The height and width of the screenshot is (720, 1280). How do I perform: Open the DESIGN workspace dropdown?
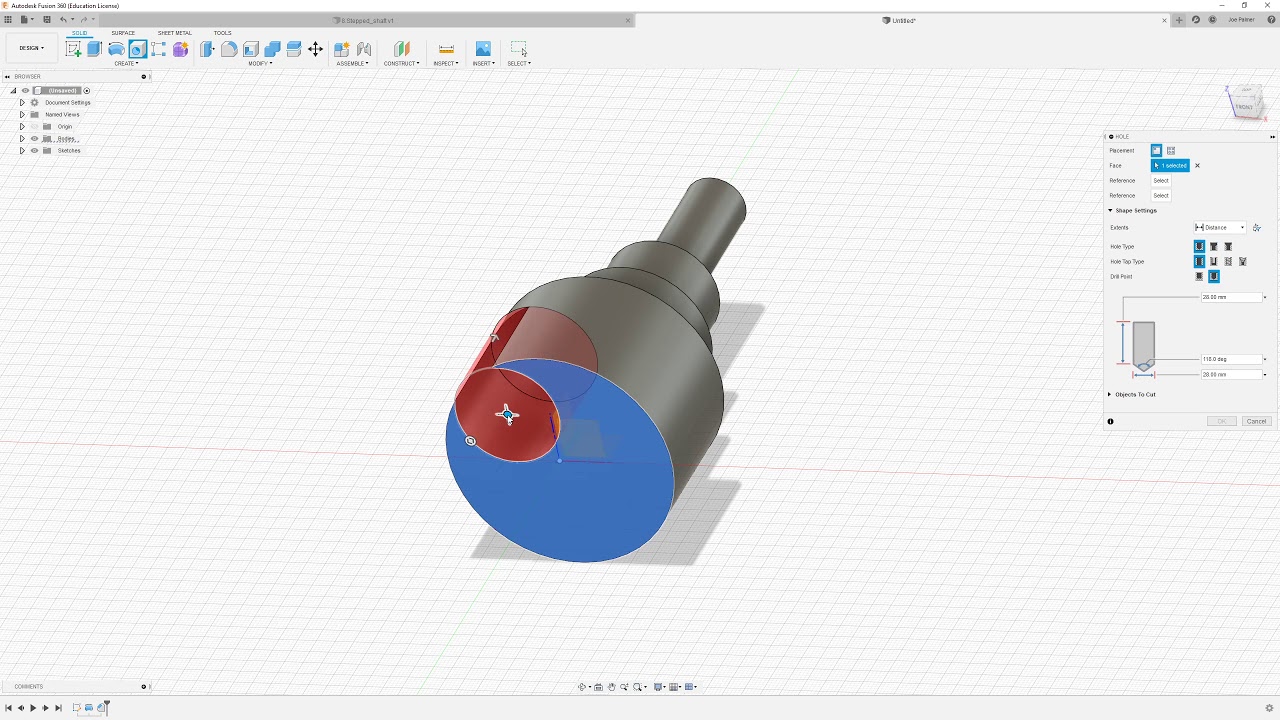pos(31,48)
